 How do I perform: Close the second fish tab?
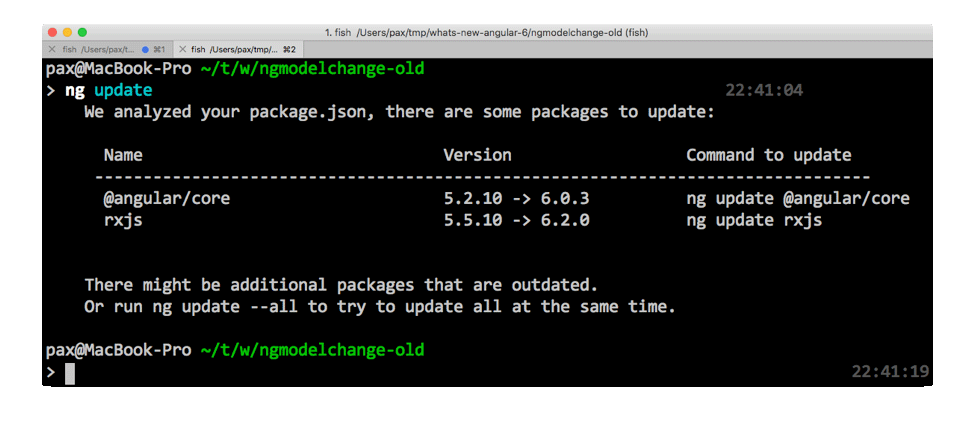pyautogui.click(x=182, y=49)
